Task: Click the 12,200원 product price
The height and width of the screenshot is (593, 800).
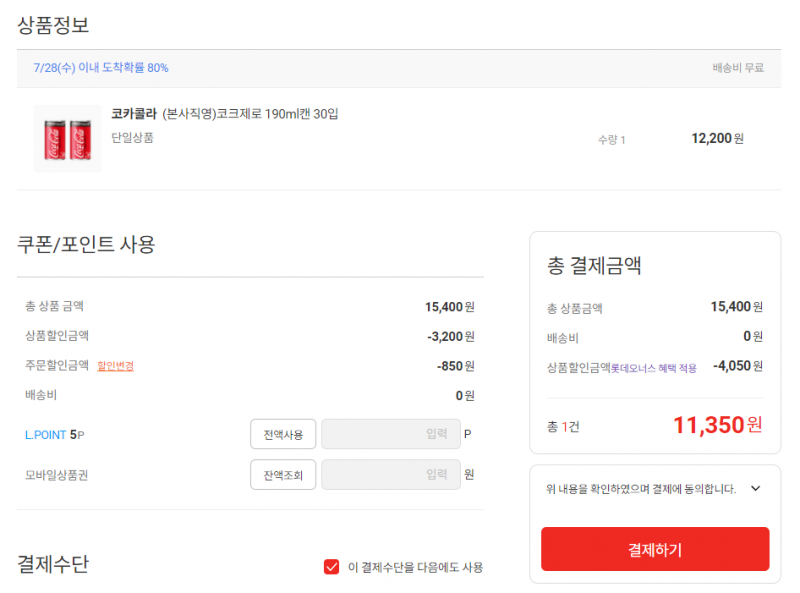Action: click(x=717, y=138)
